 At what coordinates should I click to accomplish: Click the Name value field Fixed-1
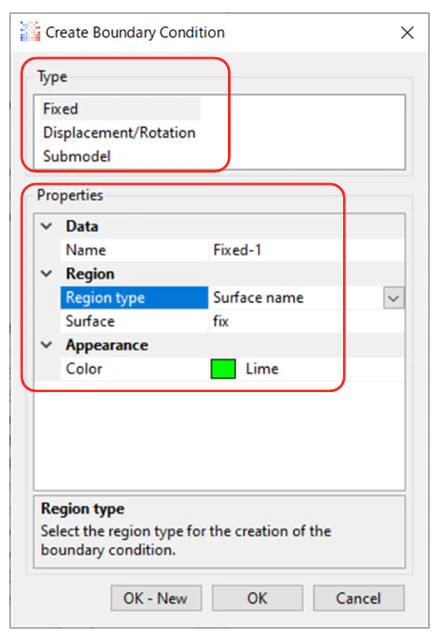(x=306, y=250)
